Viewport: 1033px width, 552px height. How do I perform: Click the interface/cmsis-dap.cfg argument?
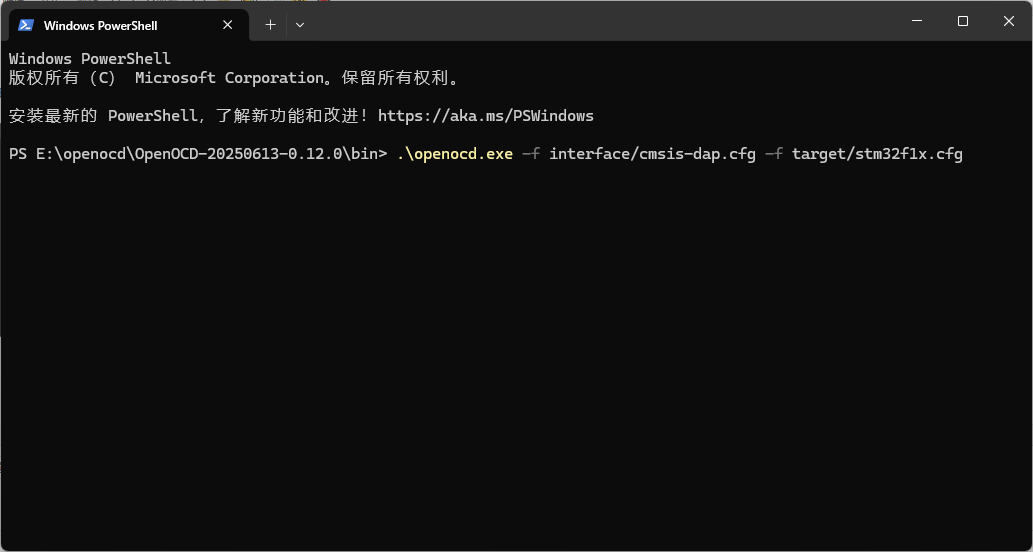652,154
